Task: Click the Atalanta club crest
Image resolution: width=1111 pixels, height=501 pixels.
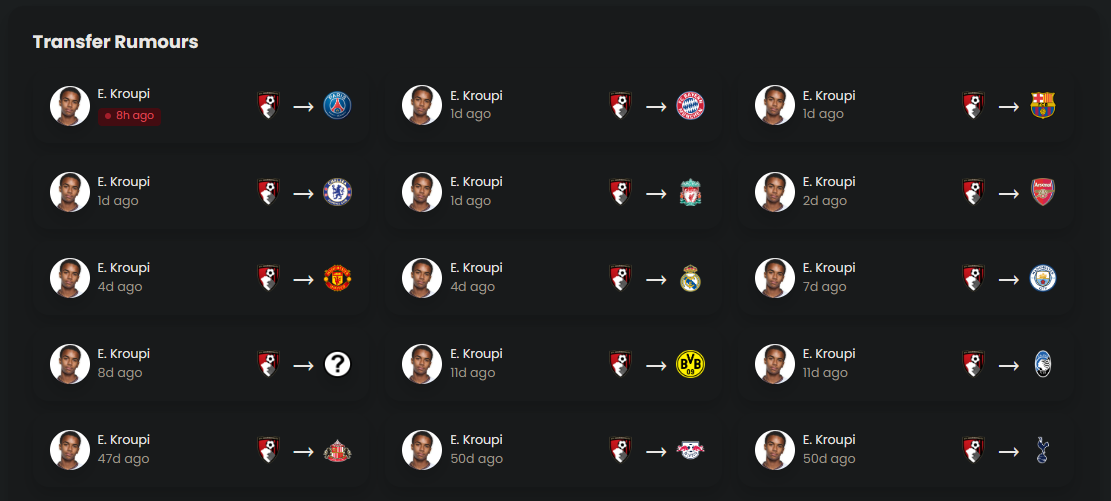Action: tap(1042, 364)
